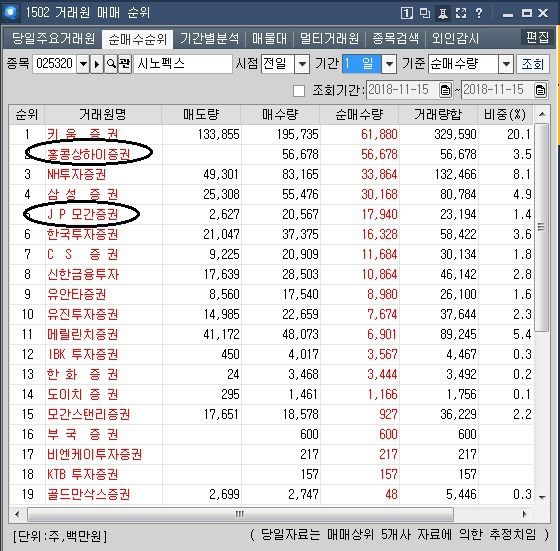Click the vertical scrollbar thumb
Viewport: 560px width, 551px height.
coord(542,227)
